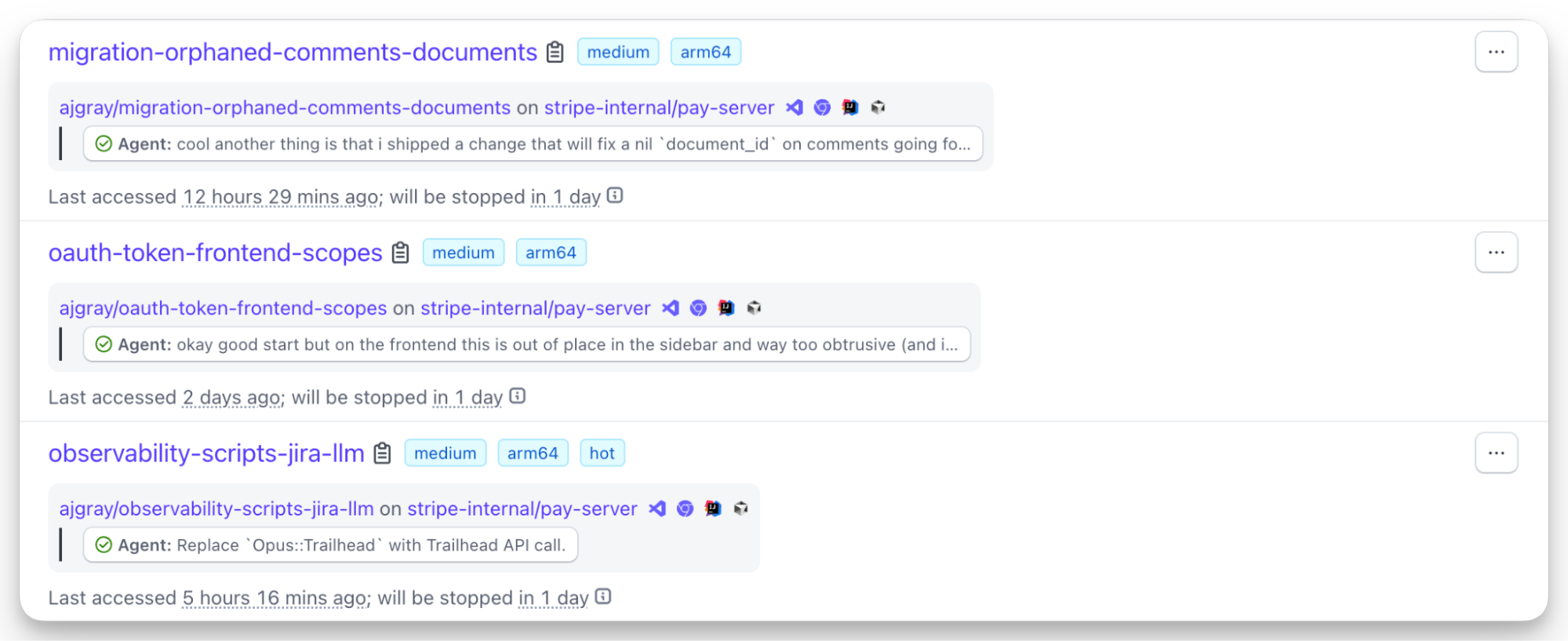Click Chrome browser icon for observability-scripts-jira-llm

click(685, 508)
